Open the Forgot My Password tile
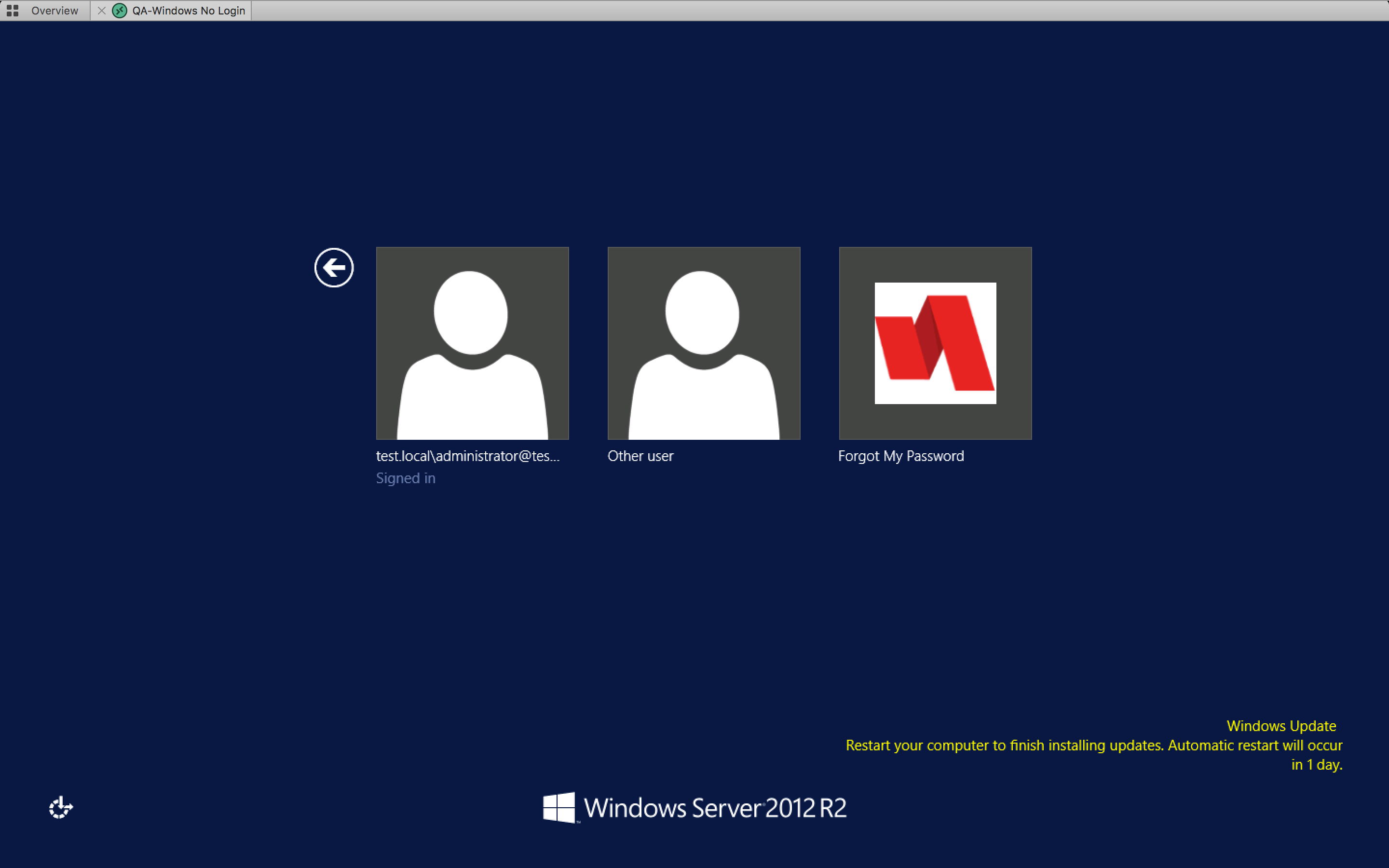1389x868 pixels. pyautogui.click(x=935, y=343)
